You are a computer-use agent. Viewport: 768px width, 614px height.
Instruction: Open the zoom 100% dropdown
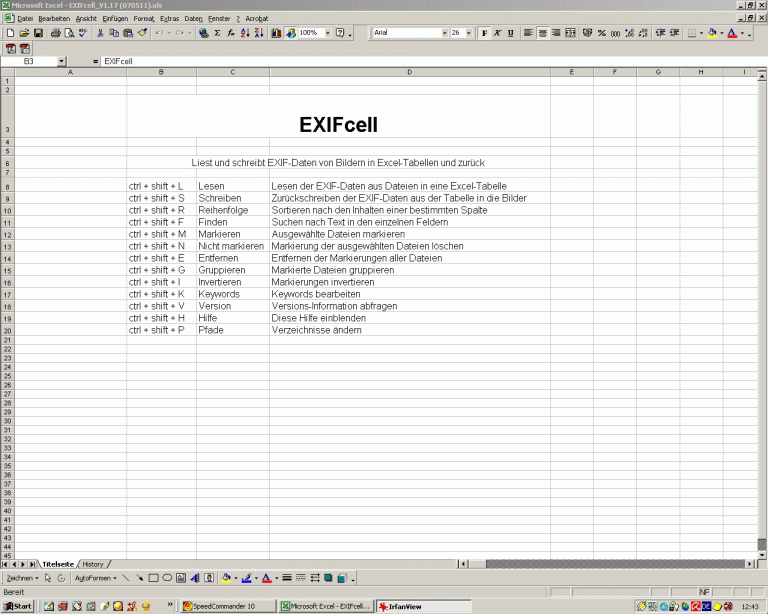328,33
